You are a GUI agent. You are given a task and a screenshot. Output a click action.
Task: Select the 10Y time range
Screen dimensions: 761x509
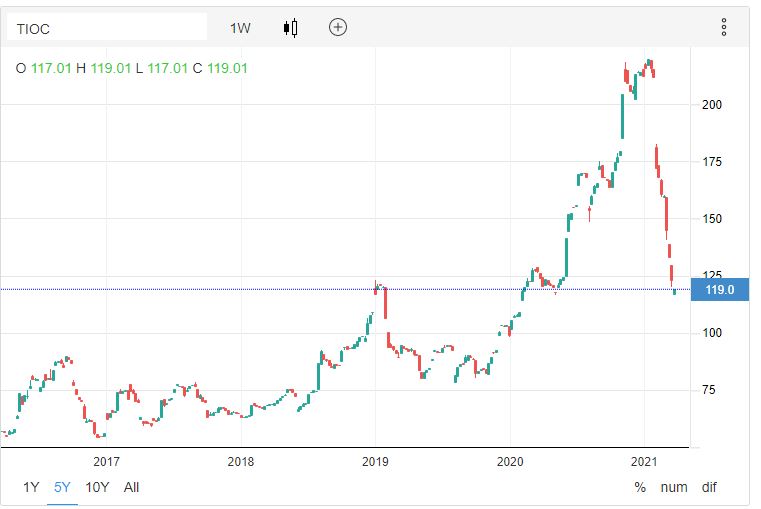pos(97,487)
